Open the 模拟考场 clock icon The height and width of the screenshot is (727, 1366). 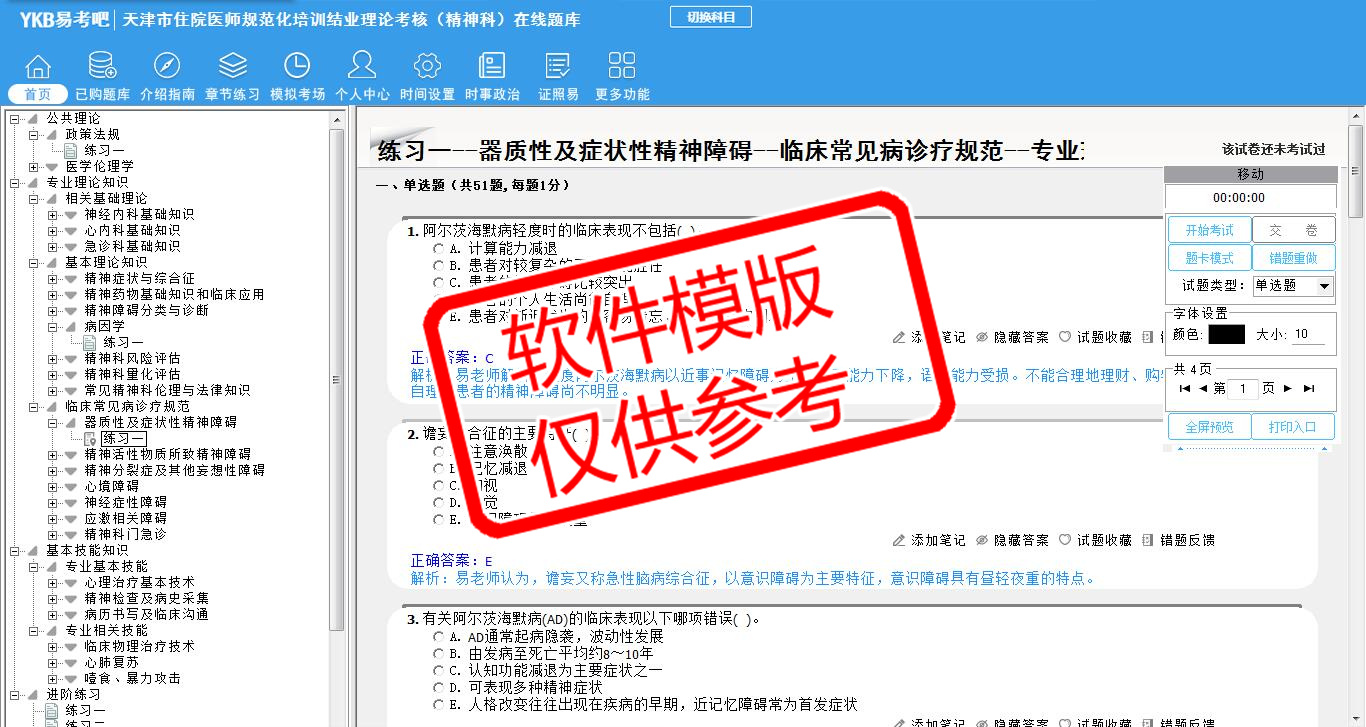coord(297,67)
